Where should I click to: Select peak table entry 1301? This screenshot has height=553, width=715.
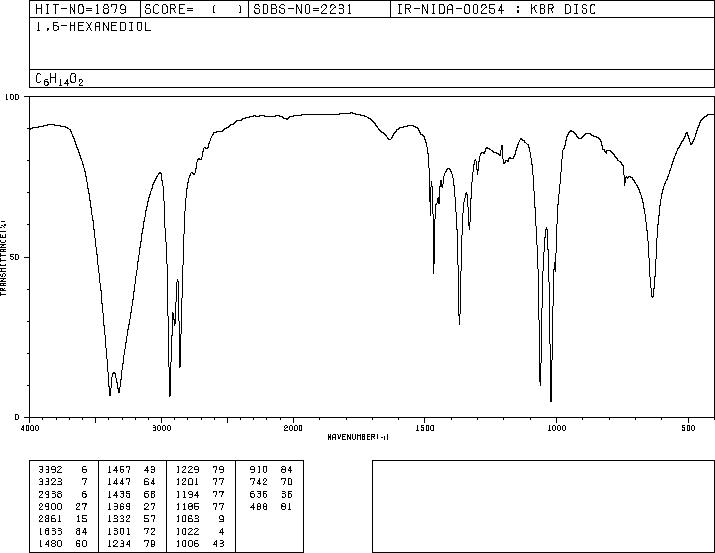point(119,531)
